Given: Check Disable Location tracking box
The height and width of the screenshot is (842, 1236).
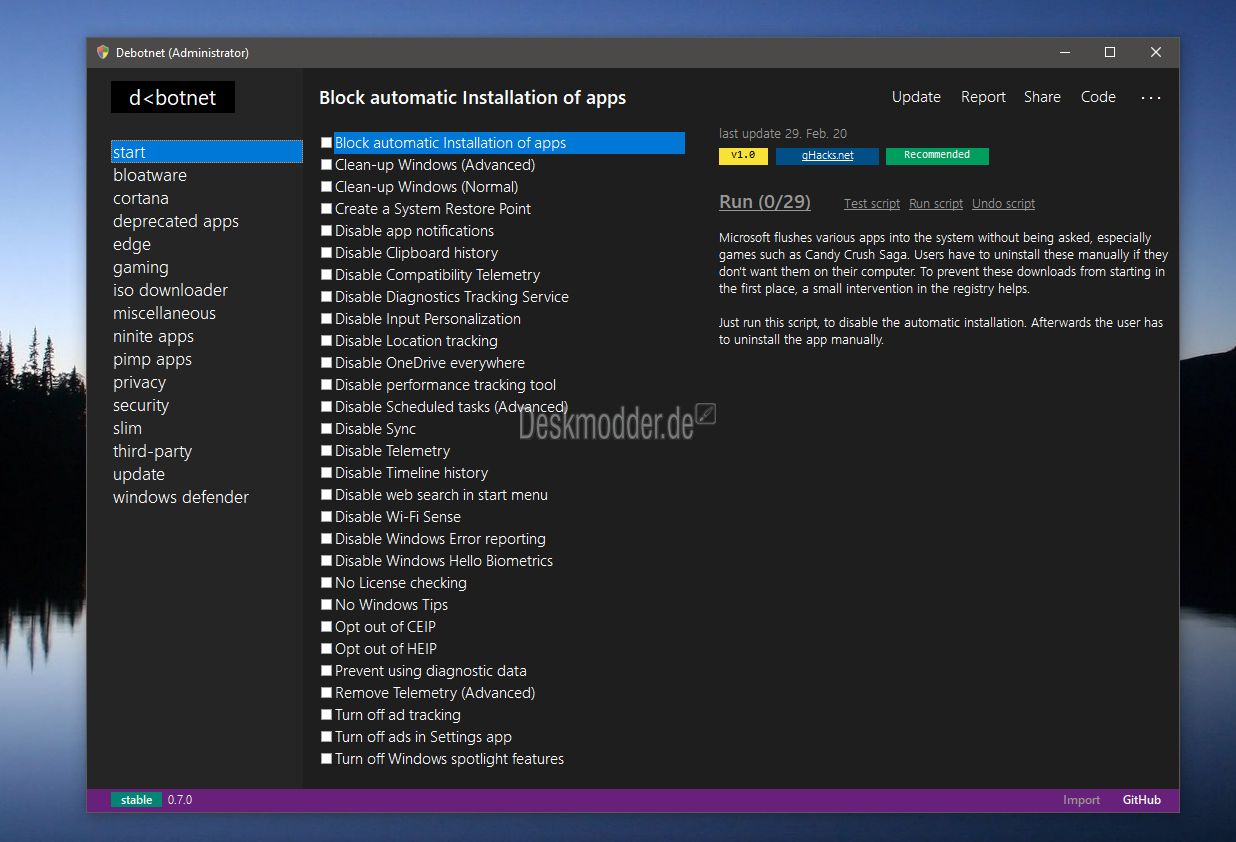Looking at the screenshot, I should click(x=326, y=341).
